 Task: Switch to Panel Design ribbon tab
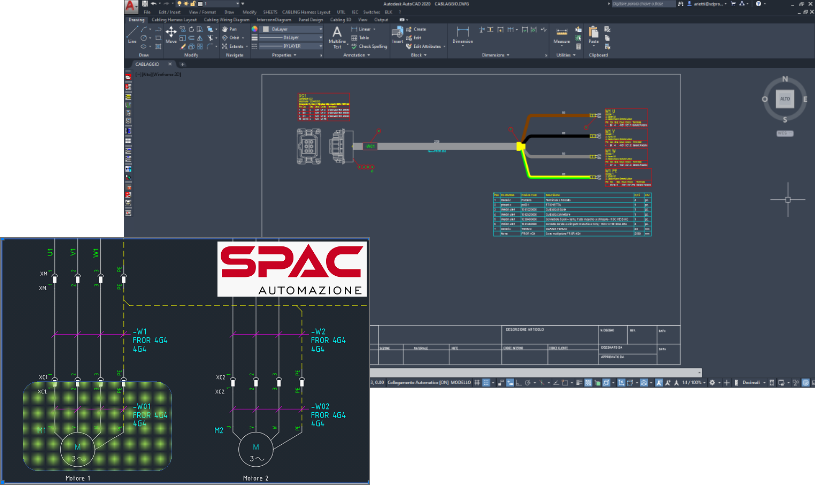click(310, 20)
